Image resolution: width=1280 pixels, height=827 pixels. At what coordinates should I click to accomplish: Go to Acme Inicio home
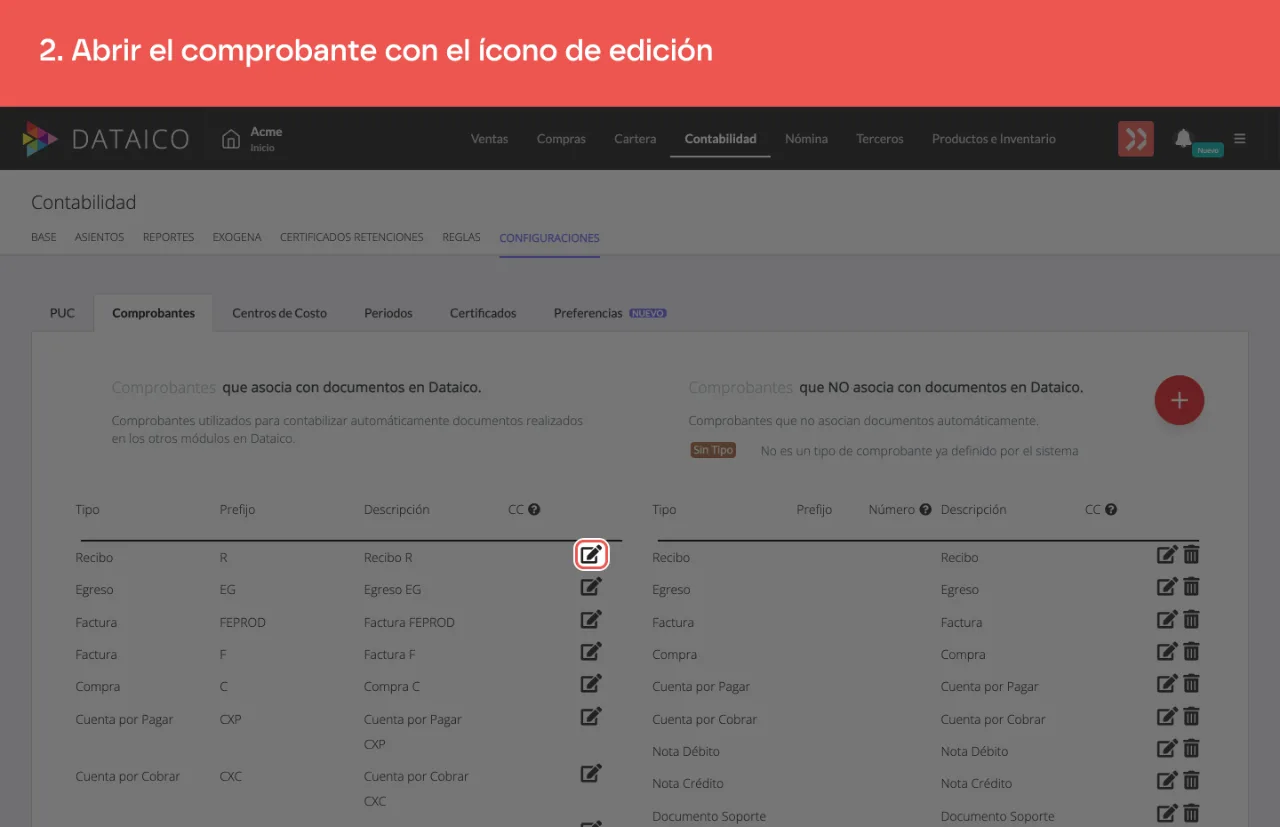[252, 139]
